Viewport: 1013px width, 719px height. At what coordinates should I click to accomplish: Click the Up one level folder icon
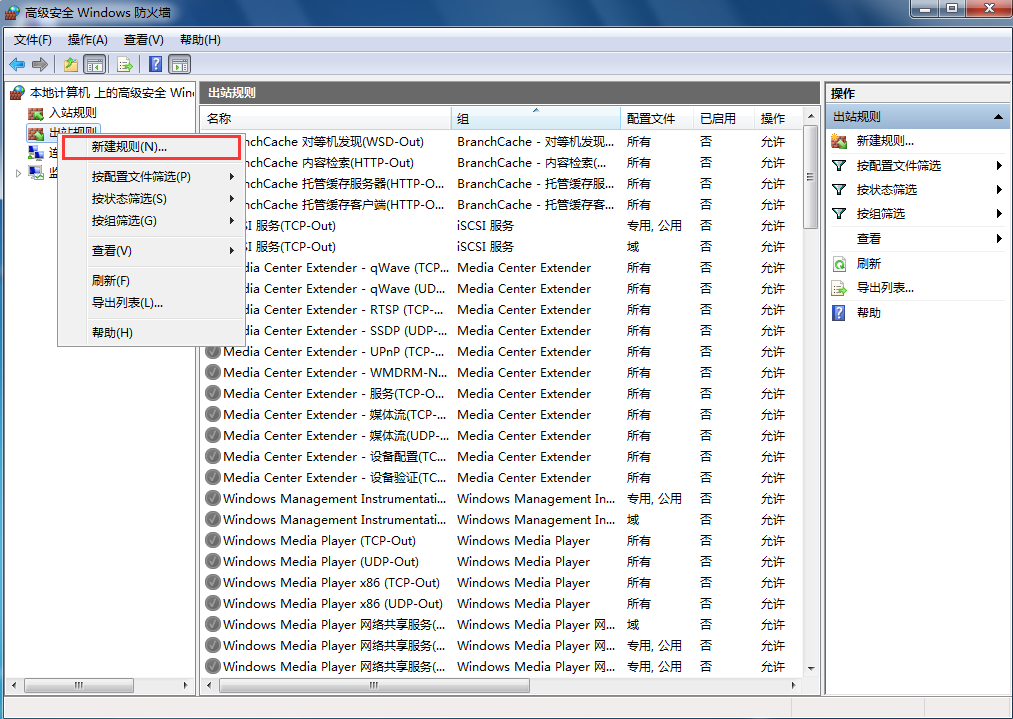[70, 64]
